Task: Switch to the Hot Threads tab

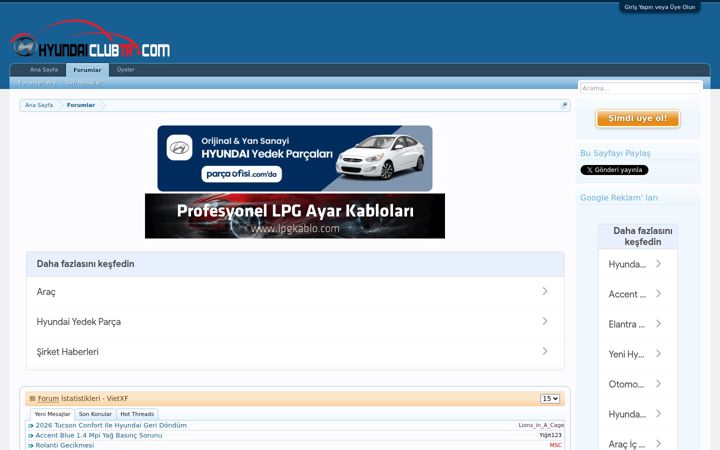Action: coord(137,414)
